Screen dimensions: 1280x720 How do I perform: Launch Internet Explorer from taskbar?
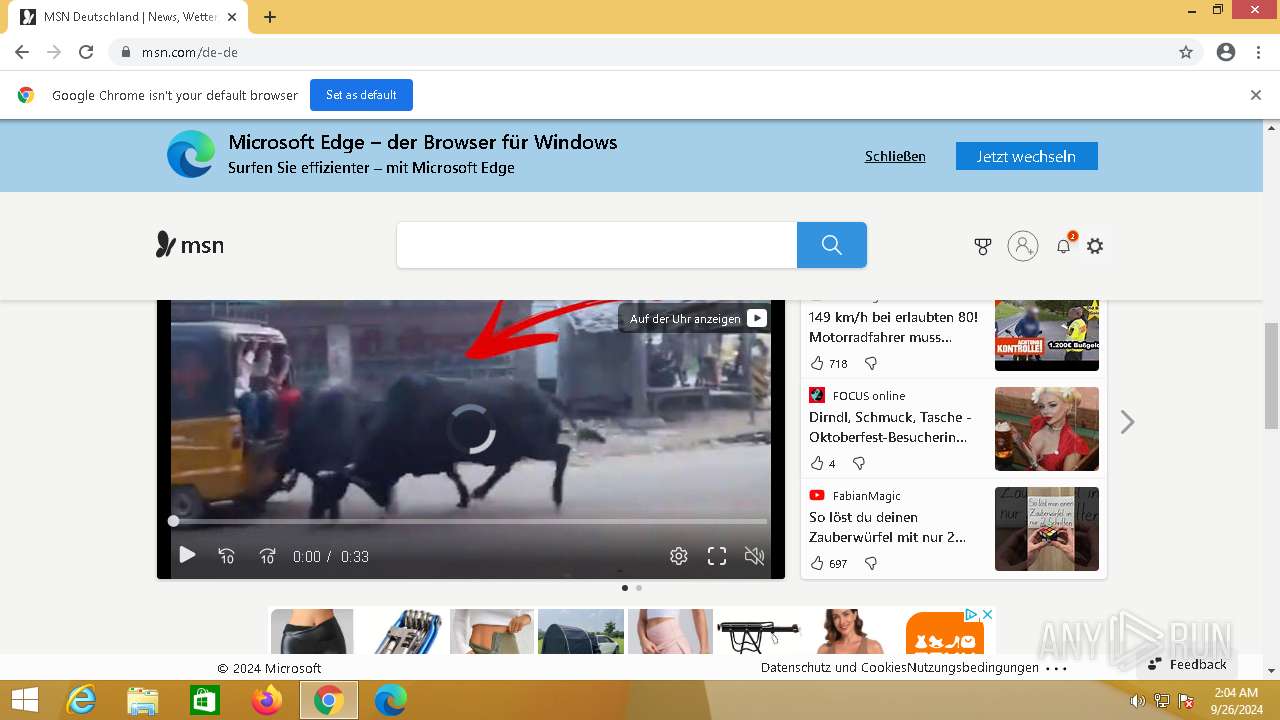81,701
